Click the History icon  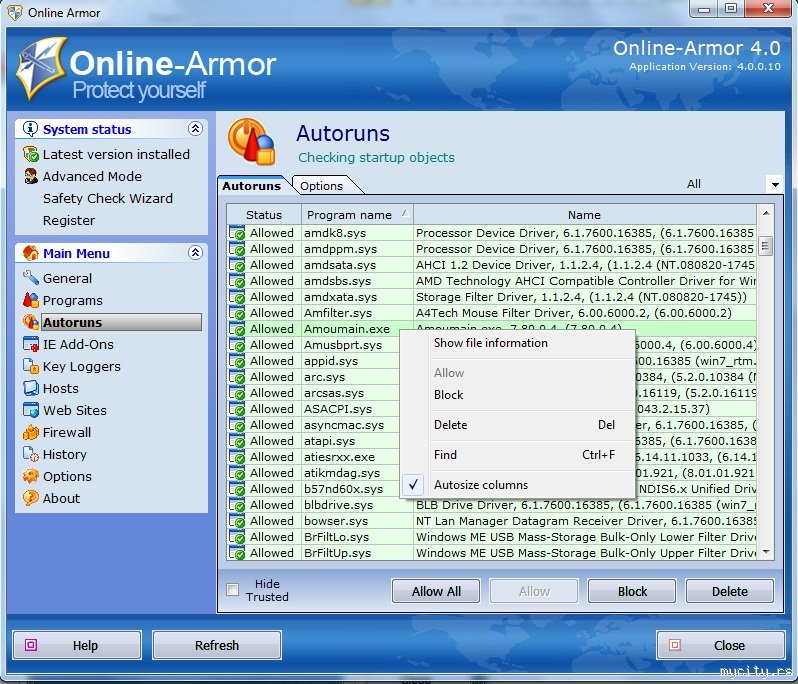coord(31,454)
